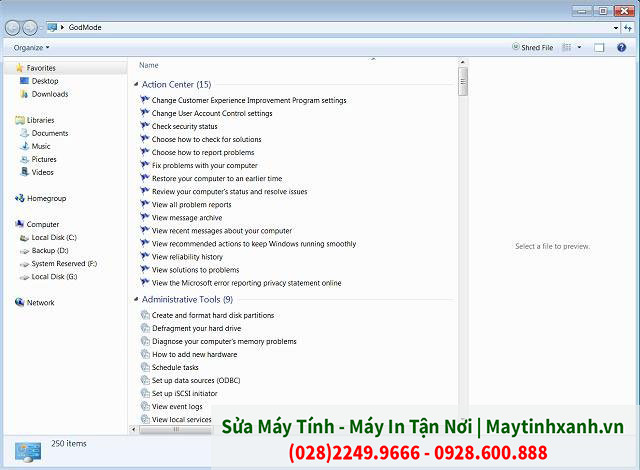Toggle the preview pane icon
Screen dimensions: 640x470
[599, 47]
